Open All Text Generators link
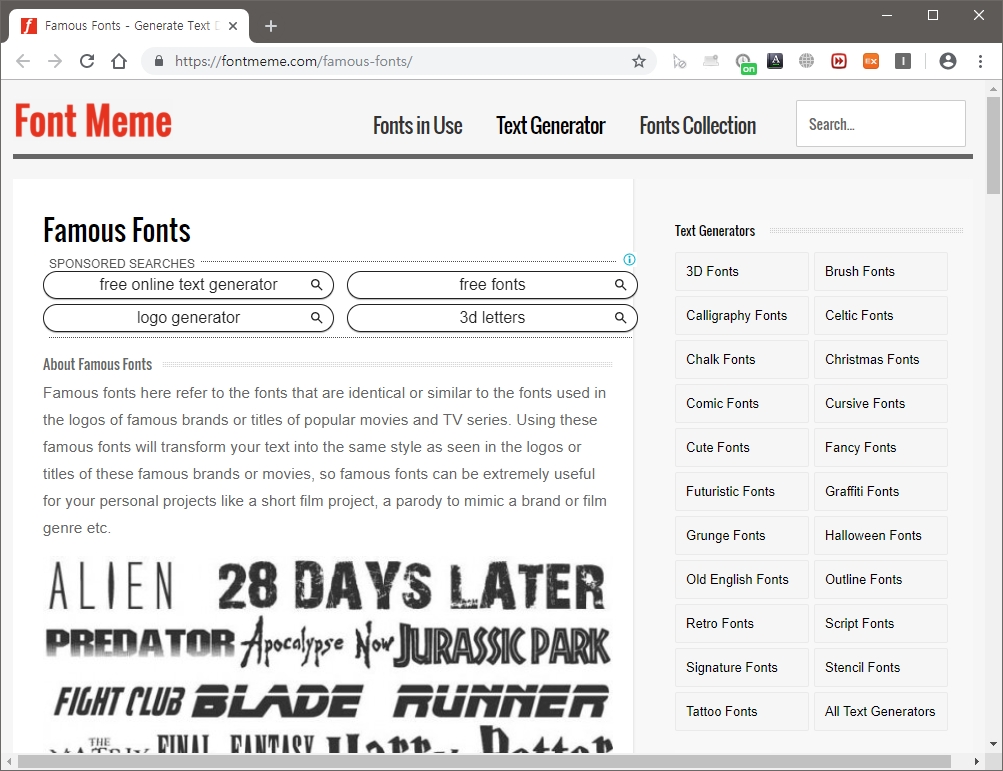This screenshot has width=1003, height=771. [x=881, y=711]
